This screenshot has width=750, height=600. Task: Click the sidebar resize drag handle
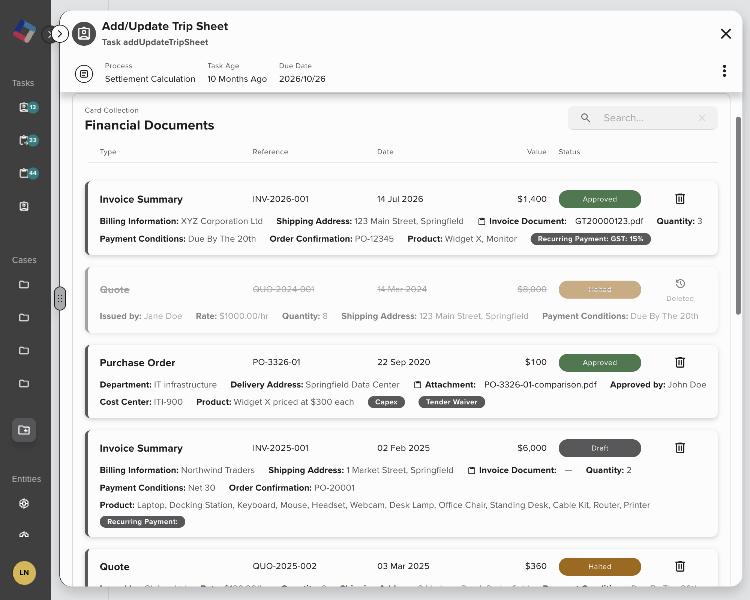pos(60,299)
